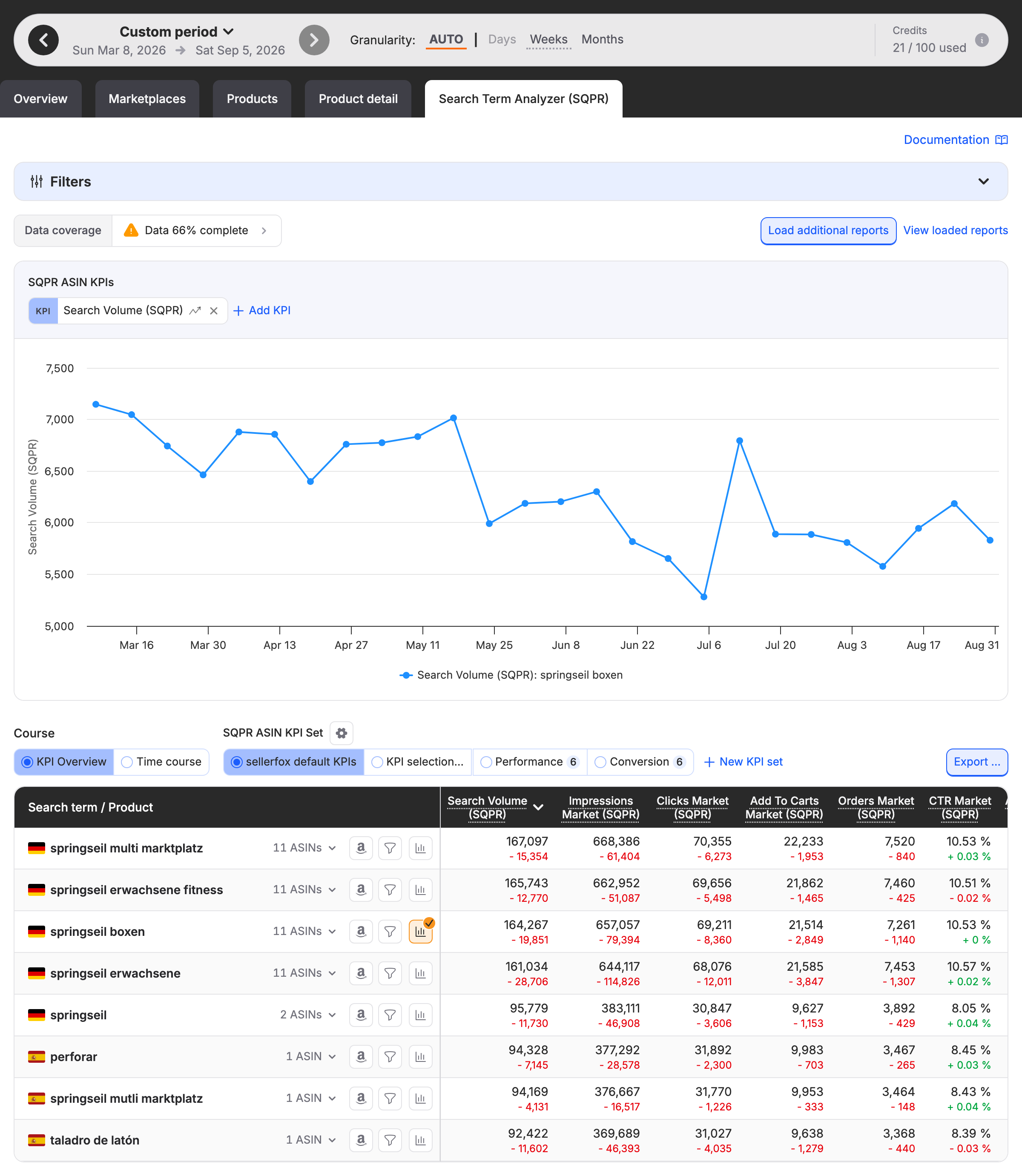1022x1176 pixels.
Task: Click the Export ... button
Action: pyautogui.click(x=976, y=762)
